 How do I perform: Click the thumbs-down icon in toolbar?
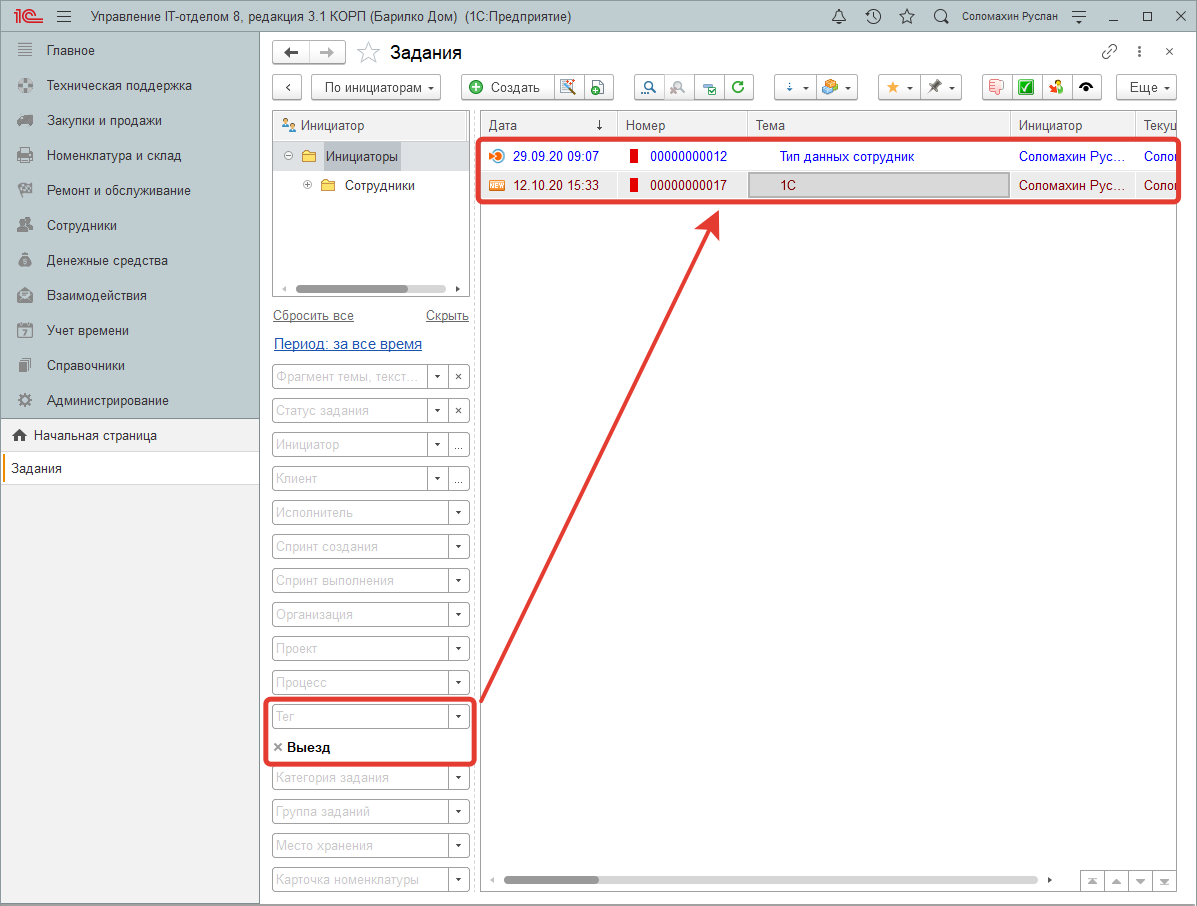[996, 87]
